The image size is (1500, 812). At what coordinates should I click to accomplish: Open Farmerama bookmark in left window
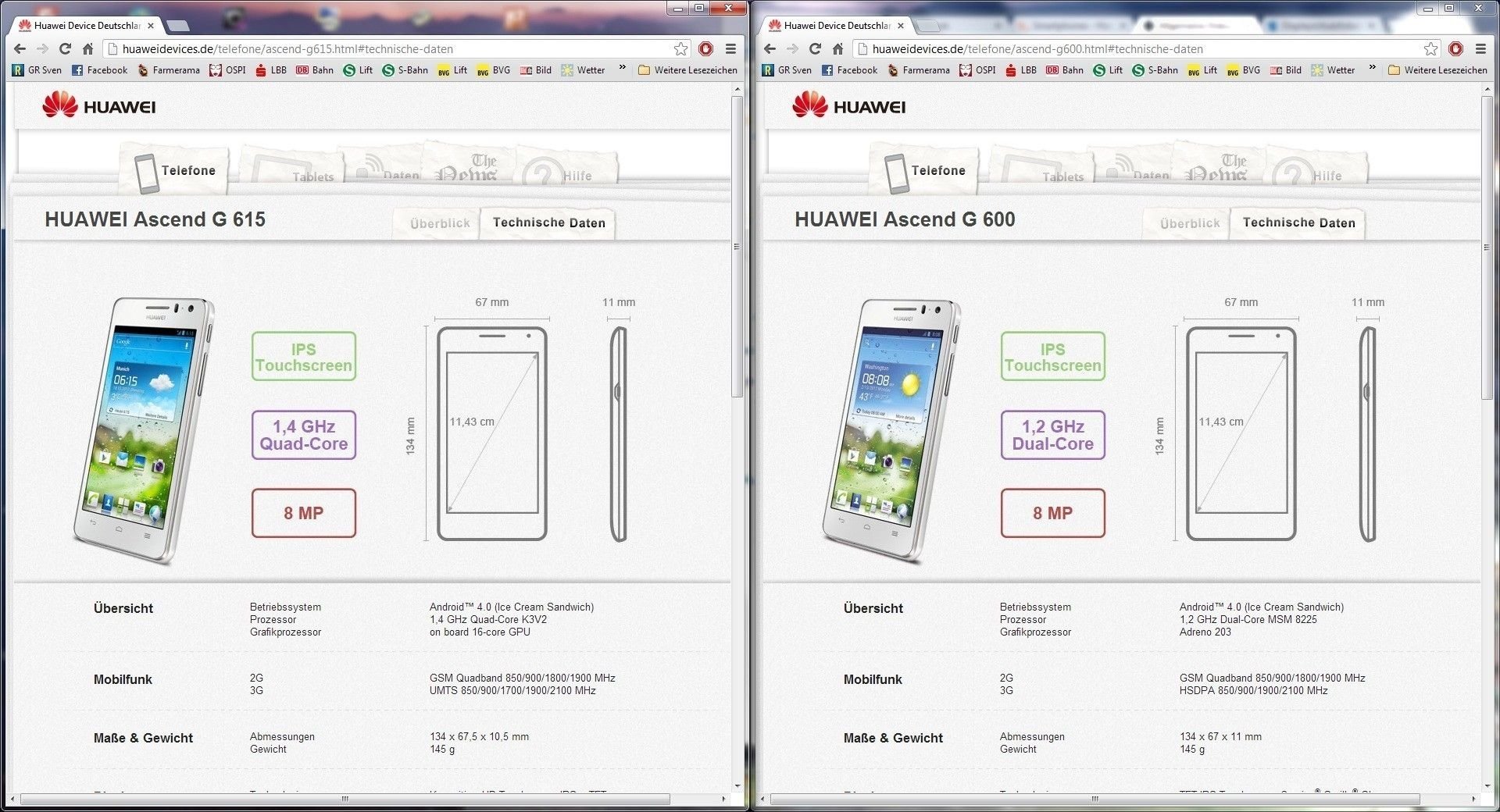point(169,70)
